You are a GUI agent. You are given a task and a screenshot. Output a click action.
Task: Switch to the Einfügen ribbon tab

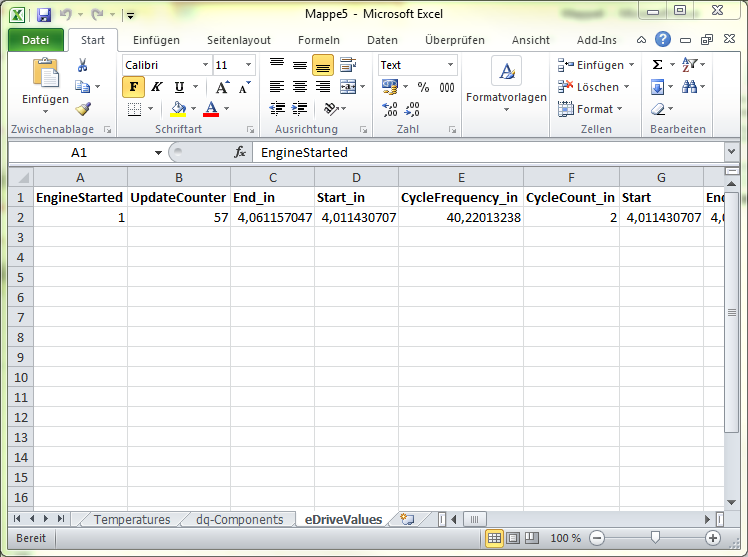click(156, 40)
